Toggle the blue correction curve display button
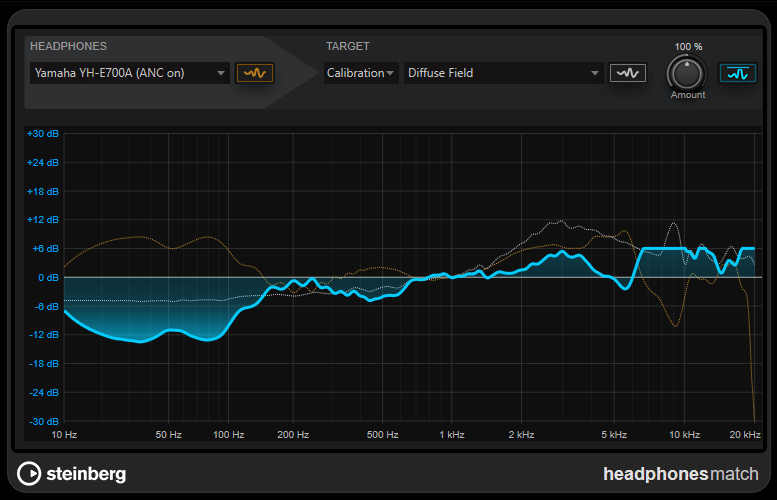Screen dimensions: 777x500 [737, 73]
